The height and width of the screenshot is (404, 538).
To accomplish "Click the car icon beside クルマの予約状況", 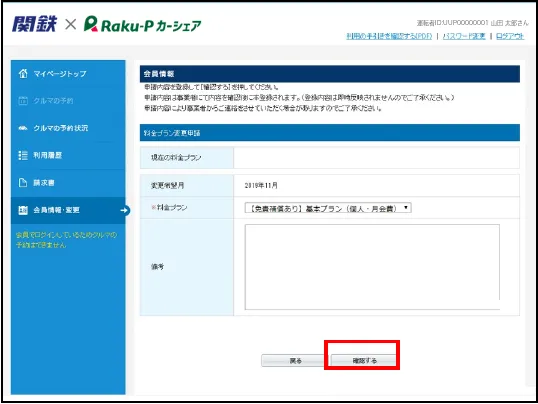I will pyautogui.click(x=23, y=128).
